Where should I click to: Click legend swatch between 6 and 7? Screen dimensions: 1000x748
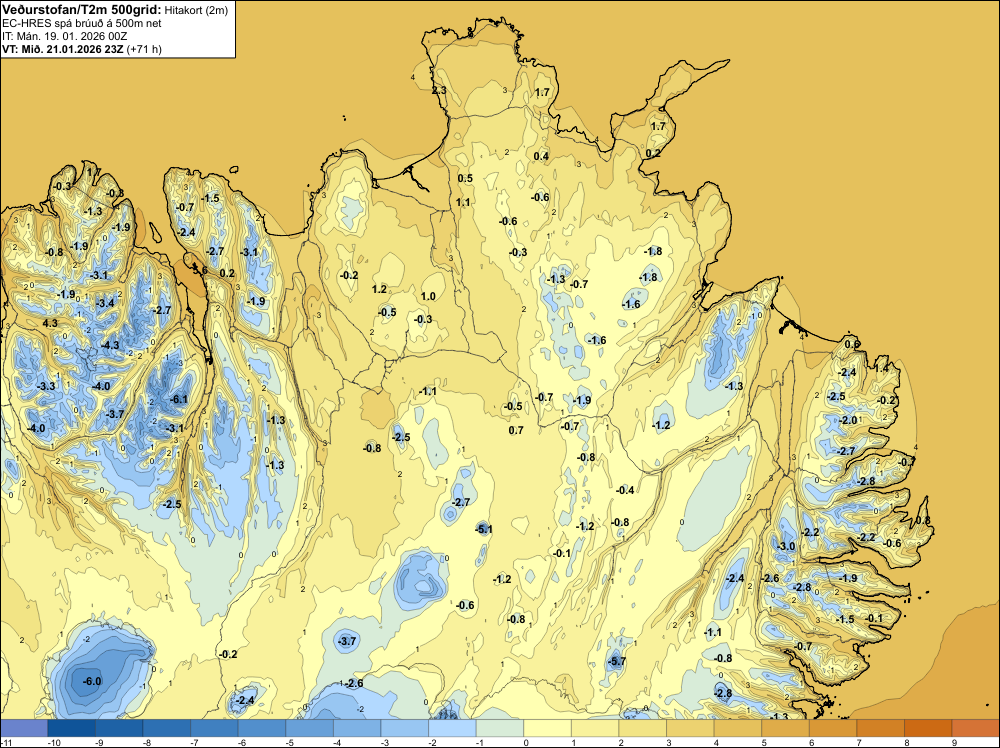pyautogui.click(x=833, y=728)
